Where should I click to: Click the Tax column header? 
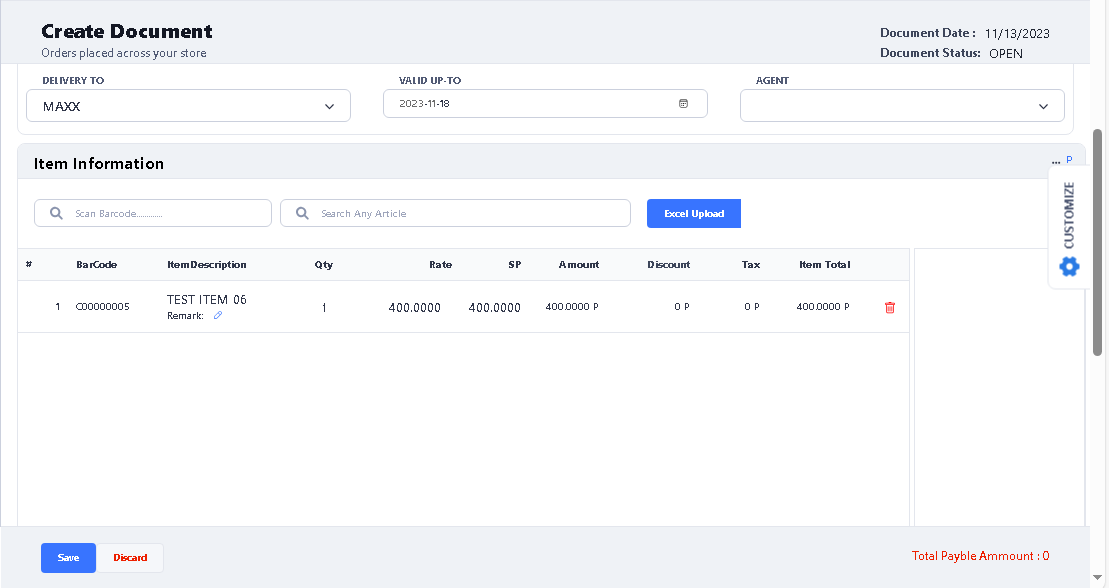(751, 265)
